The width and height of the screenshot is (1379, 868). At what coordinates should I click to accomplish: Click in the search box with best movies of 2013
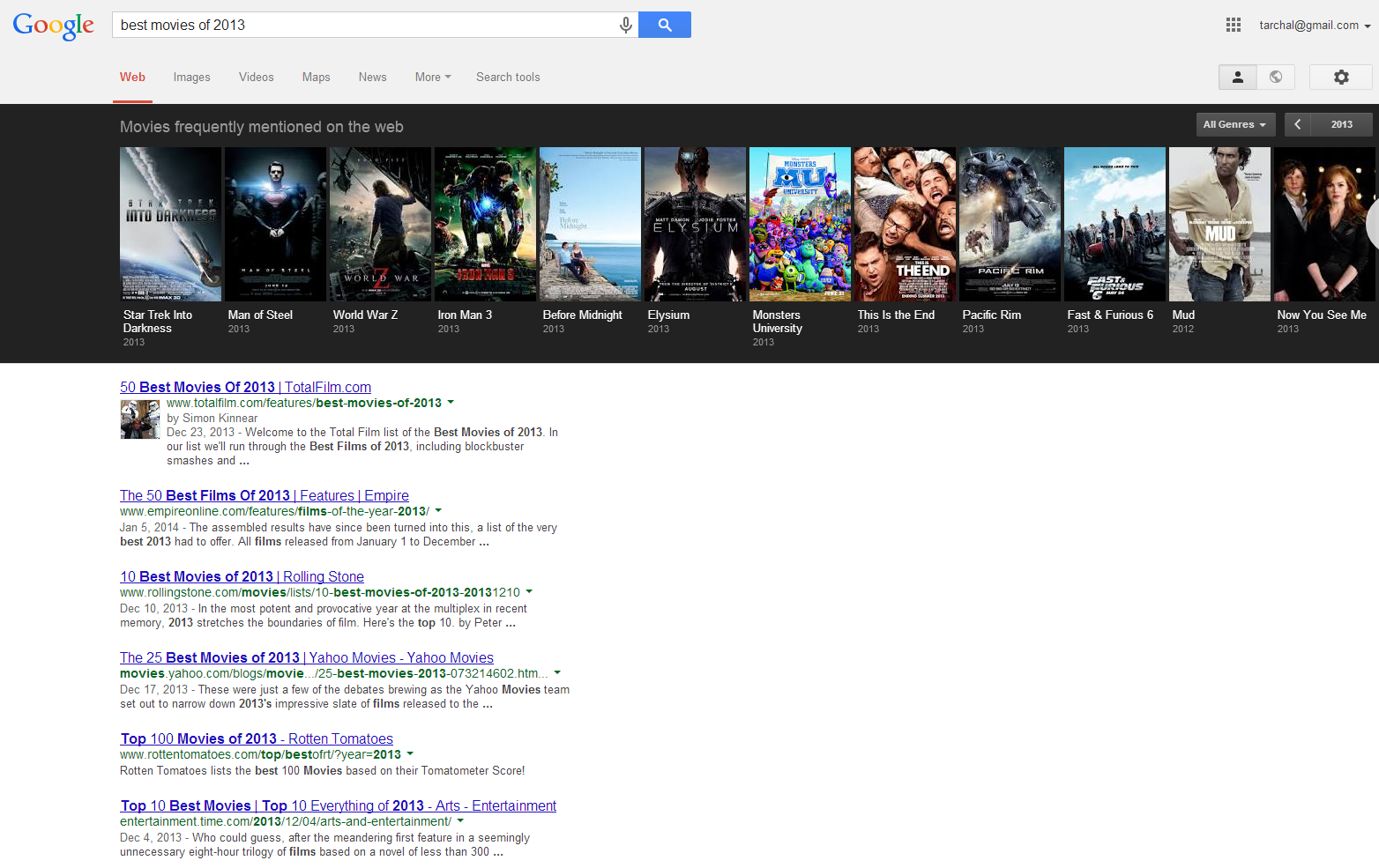coord(366,25)
